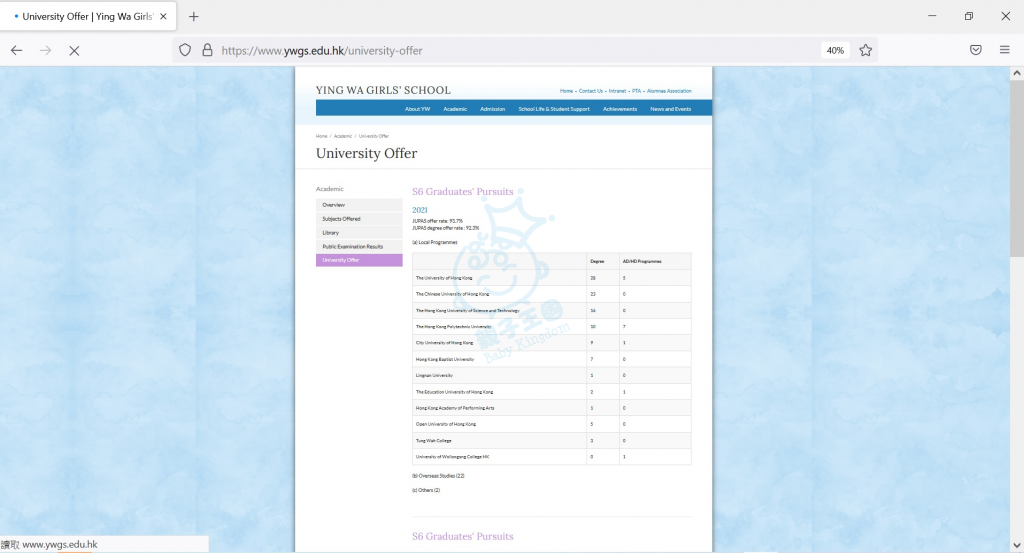Image resolution: width=1024 pixels, height=553 pixels.
Task: Click the URL address bar
Action: [500, 50]
